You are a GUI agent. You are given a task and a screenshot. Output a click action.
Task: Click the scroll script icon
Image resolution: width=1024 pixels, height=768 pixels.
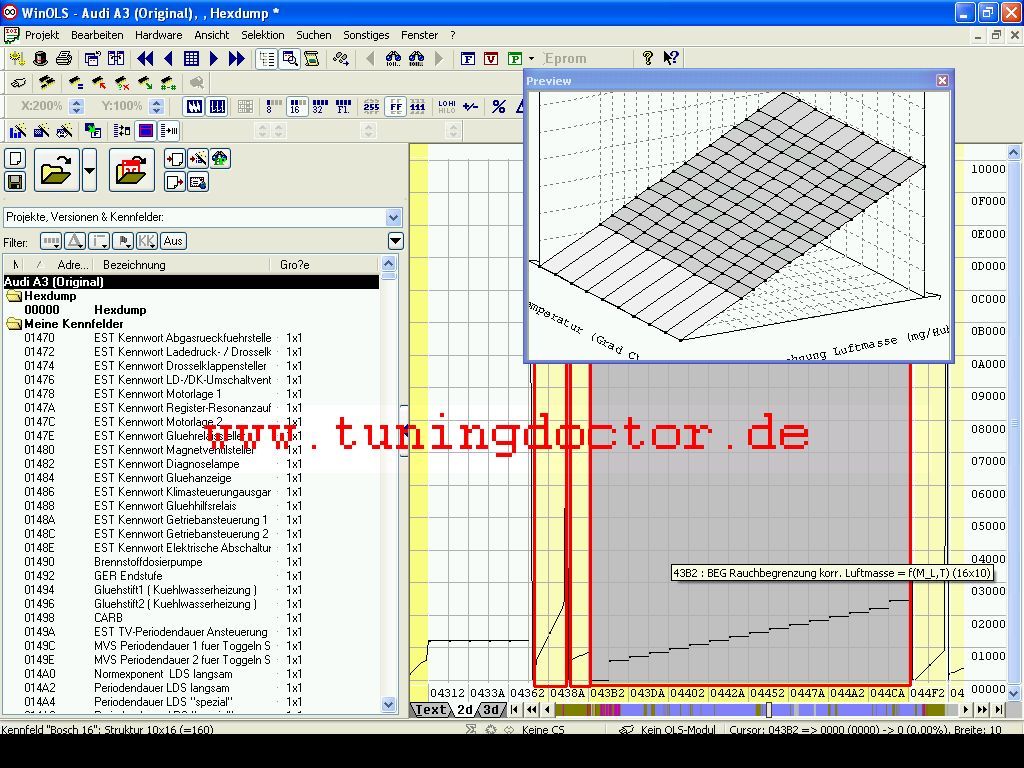point(312,59)
